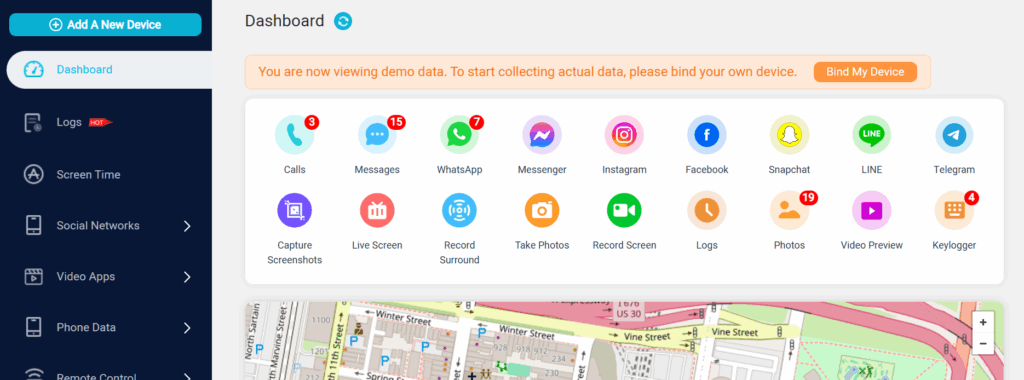Zoom out on the map

tap(983, 343)
